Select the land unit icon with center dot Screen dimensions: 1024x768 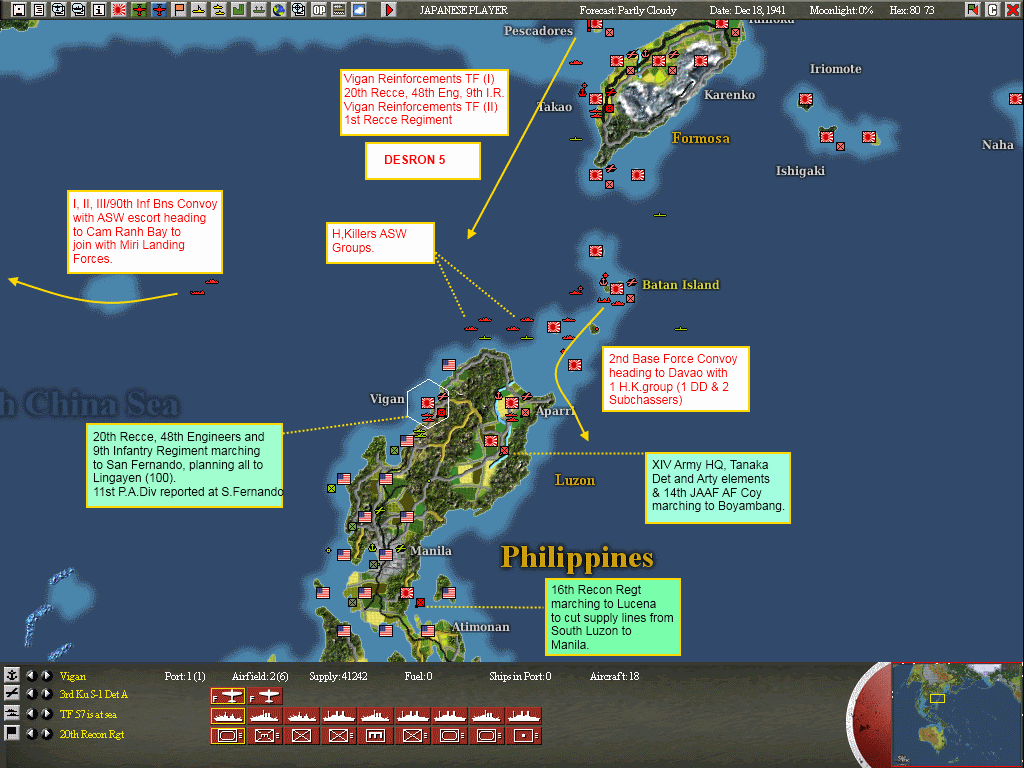pos(524,735)
